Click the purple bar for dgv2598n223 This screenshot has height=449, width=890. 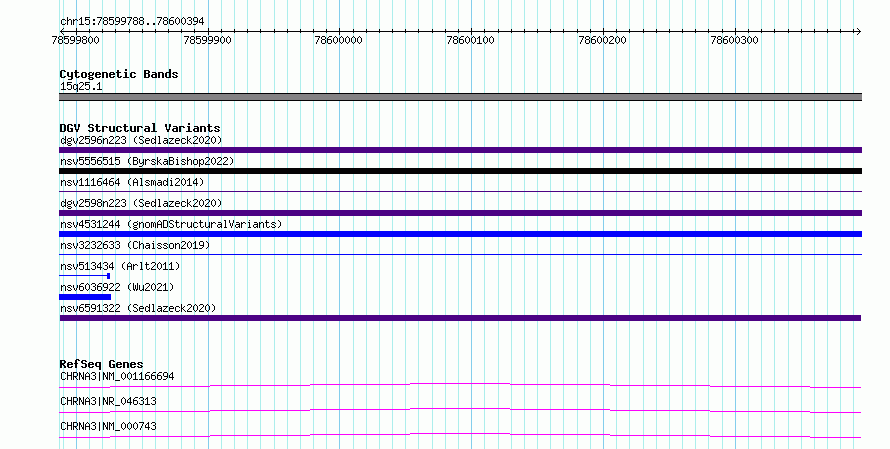click(x=460, y=213)
